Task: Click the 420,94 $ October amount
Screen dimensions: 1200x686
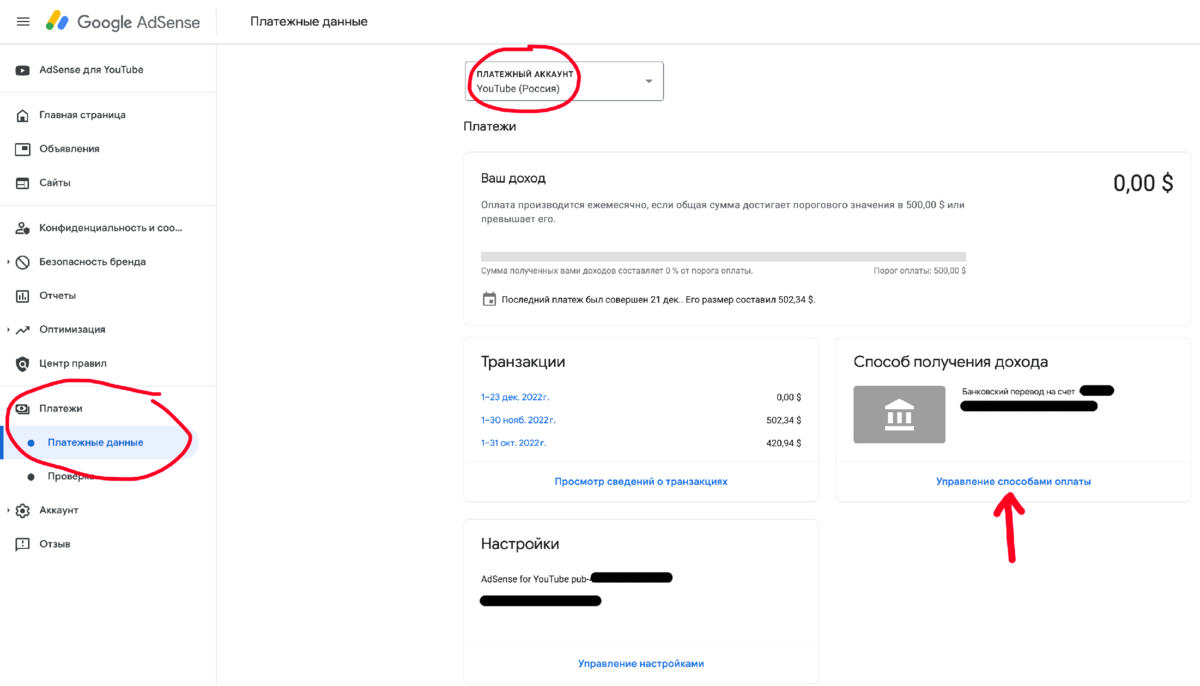Action: tap(783, 443)
